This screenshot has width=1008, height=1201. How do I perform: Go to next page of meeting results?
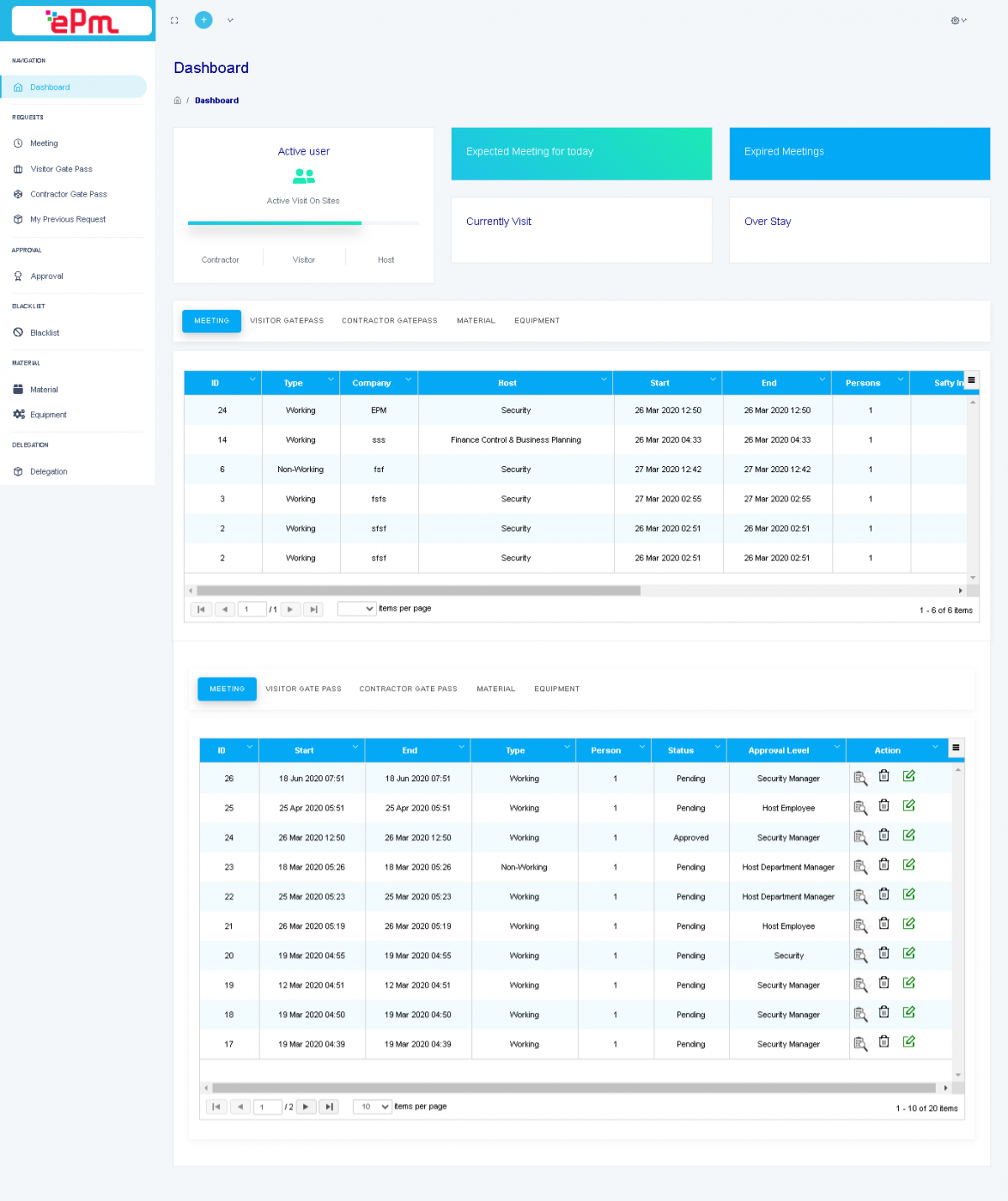306,1107
